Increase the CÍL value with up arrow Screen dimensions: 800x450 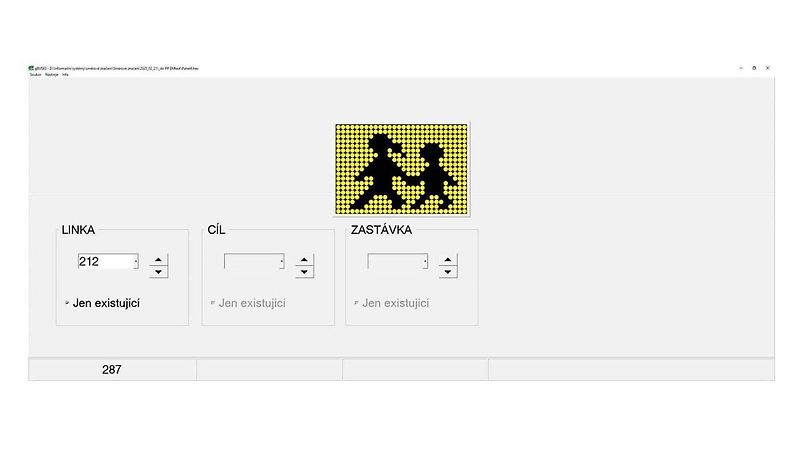pos(305,260)
